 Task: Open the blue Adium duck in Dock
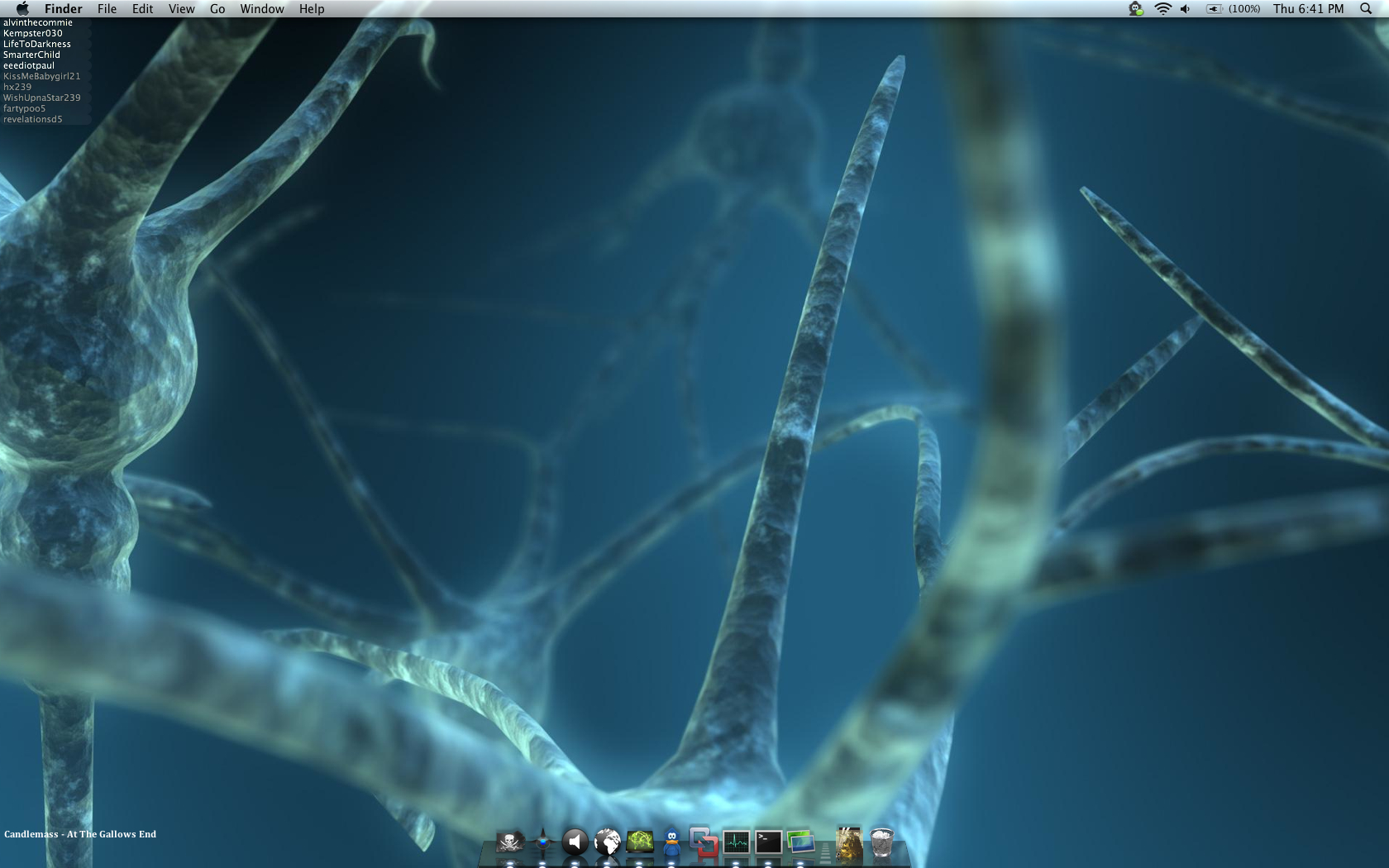pos(672,842)
